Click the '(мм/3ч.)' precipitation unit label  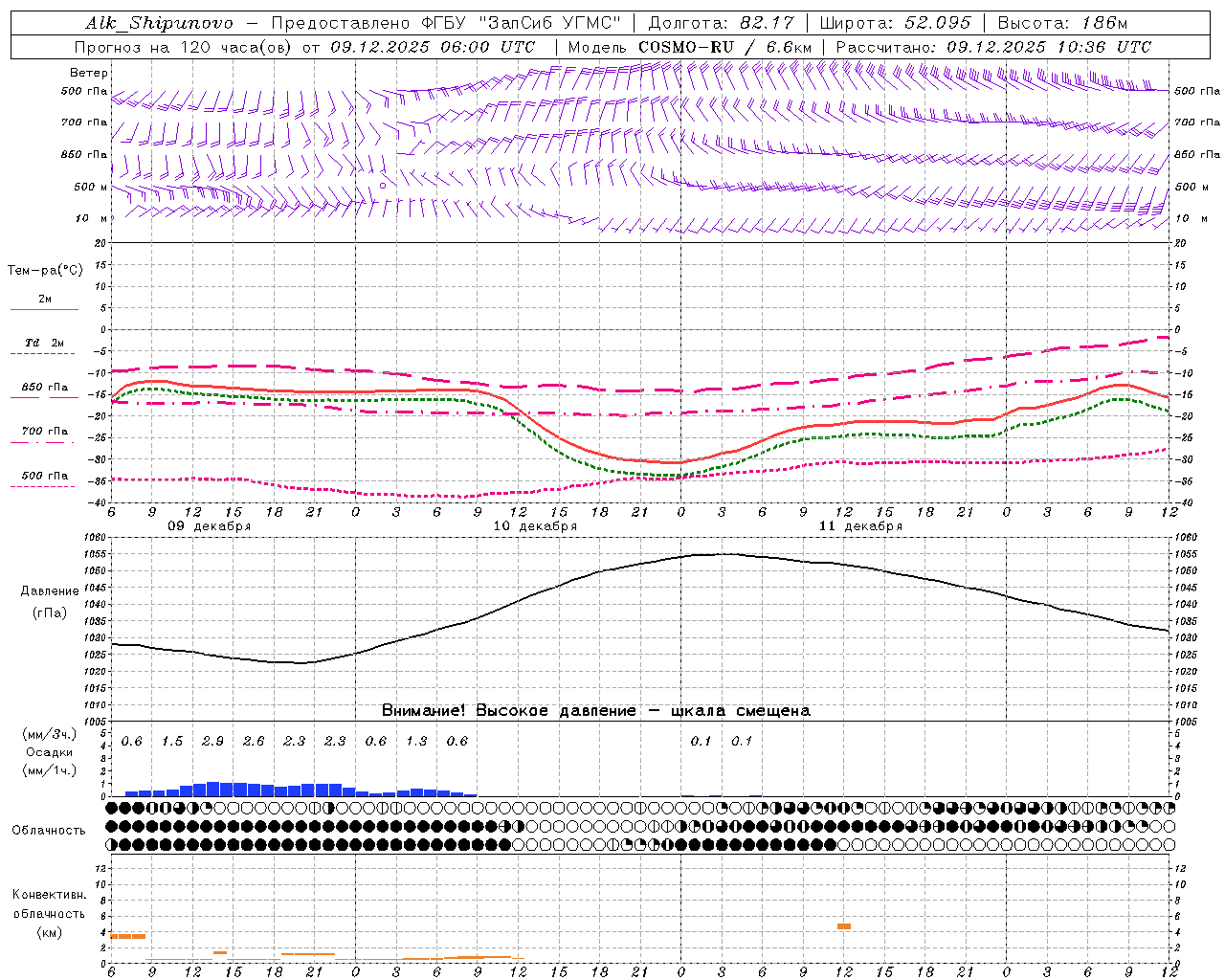50,735
